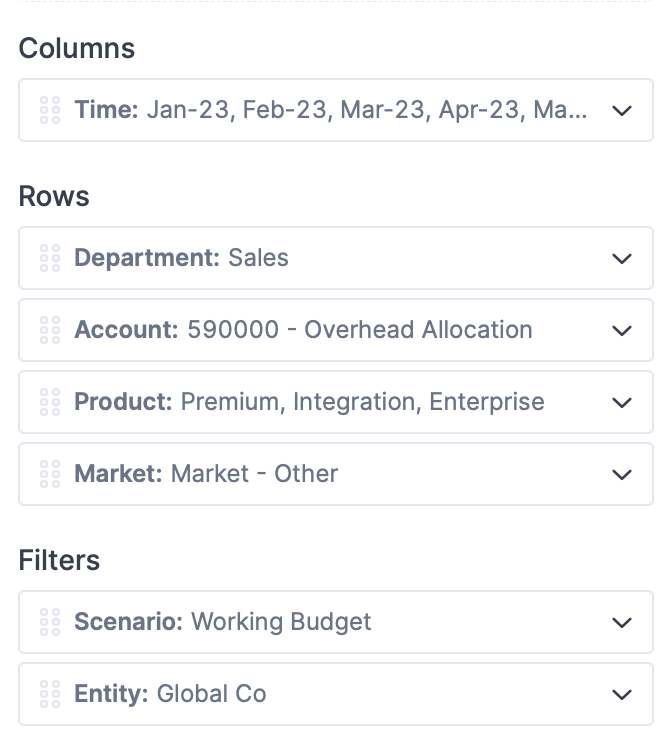Expand the Entity: Global Co chevron

(x=622, y=694)
